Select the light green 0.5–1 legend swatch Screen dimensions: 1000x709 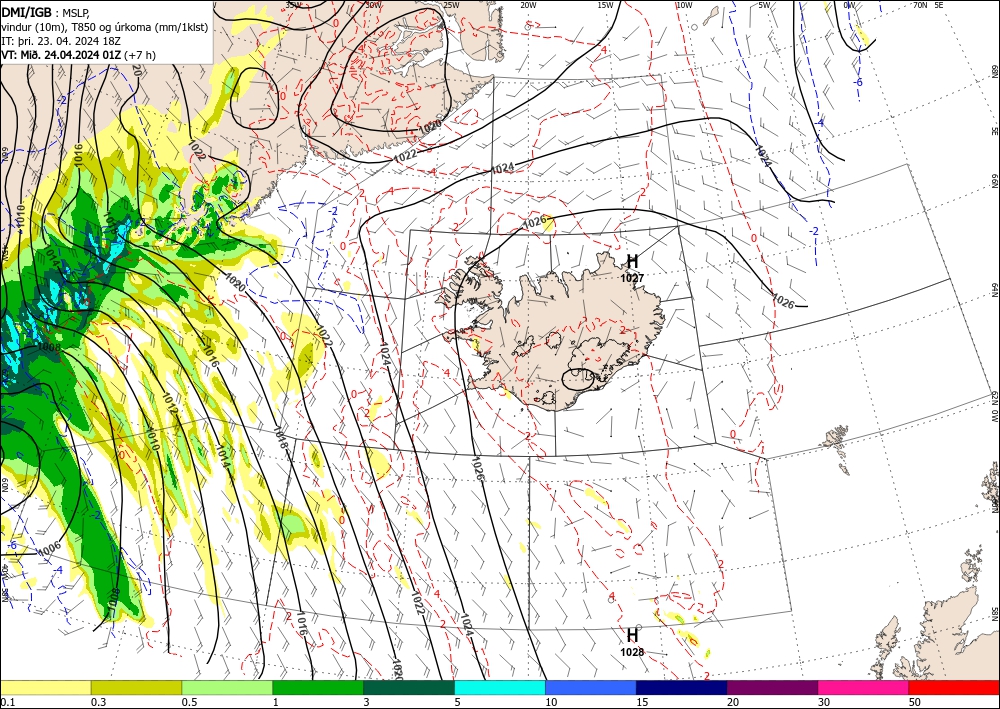227,687
